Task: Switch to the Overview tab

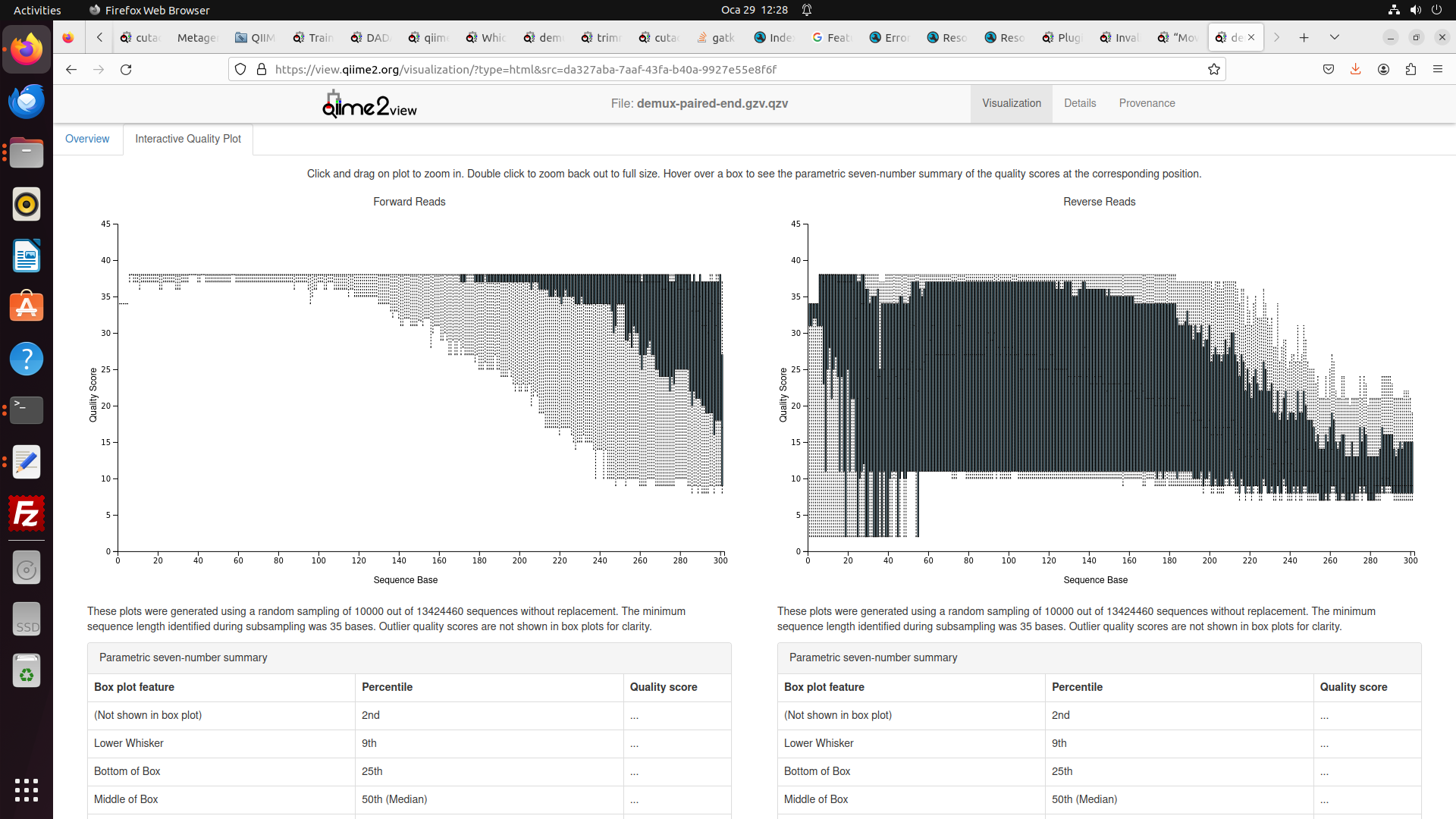Action: [87, 139]
